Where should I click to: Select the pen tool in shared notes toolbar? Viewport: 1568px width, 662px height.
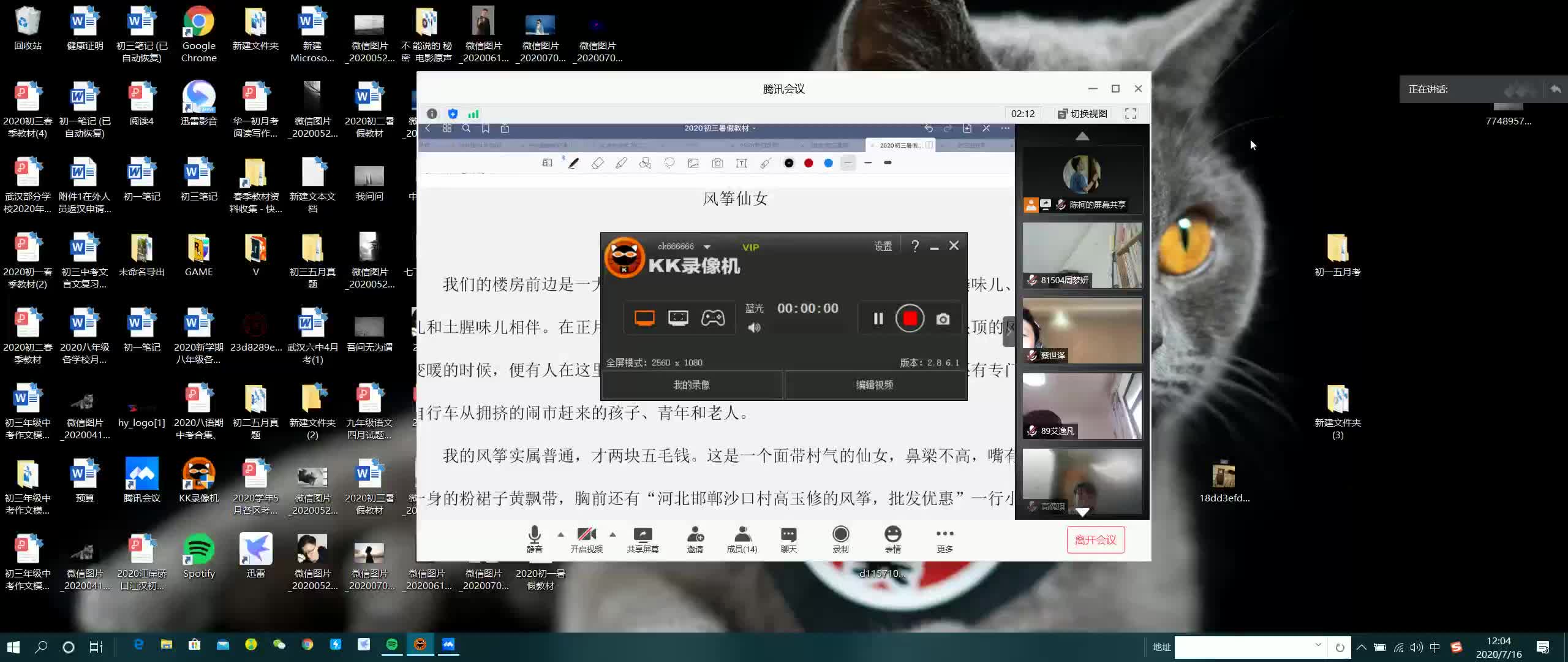point(573,163)
